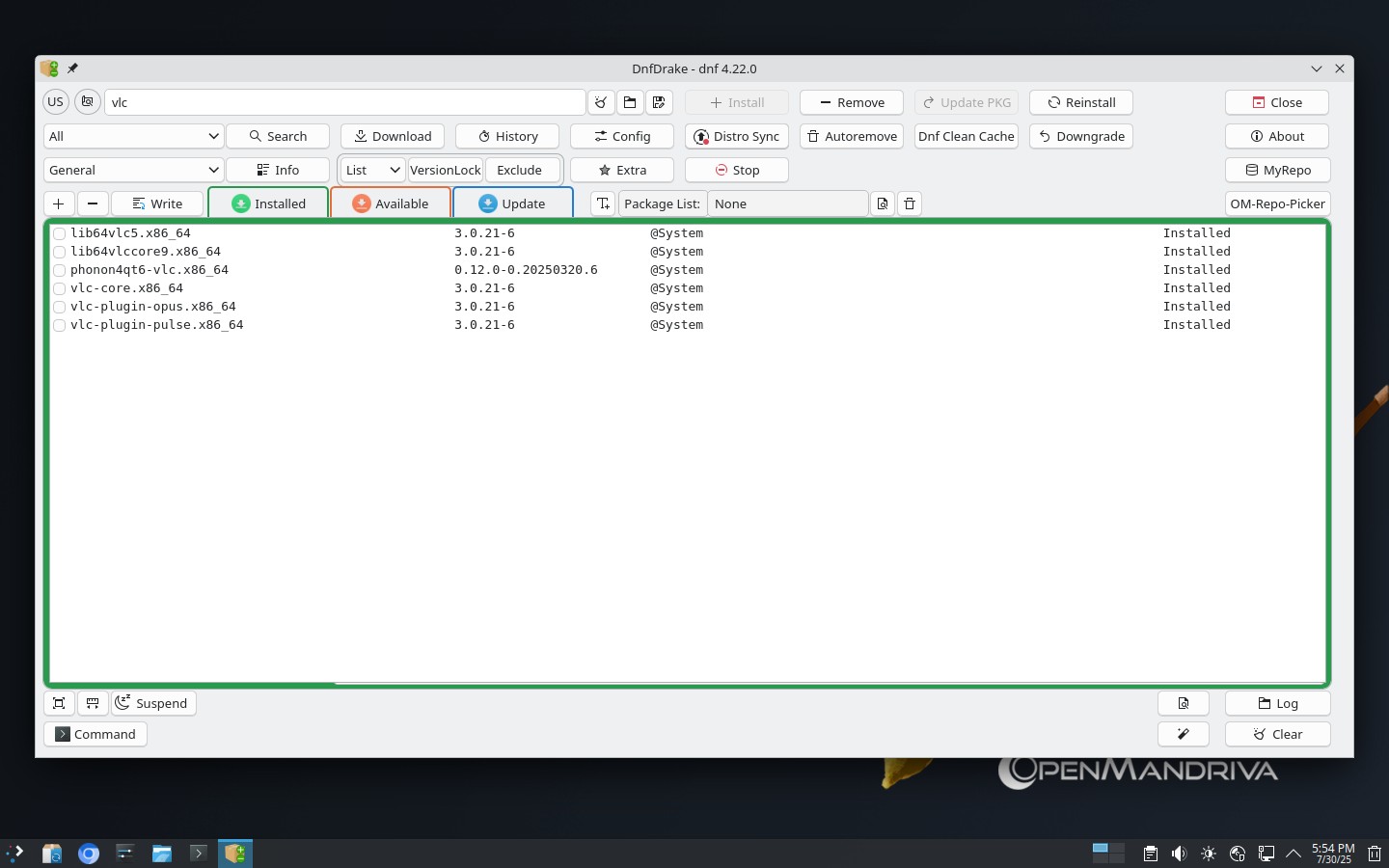The width and height of the screenshot is (1389, 868).
Task: Click the open folder icon next to search field
Action: pos(630,102)
